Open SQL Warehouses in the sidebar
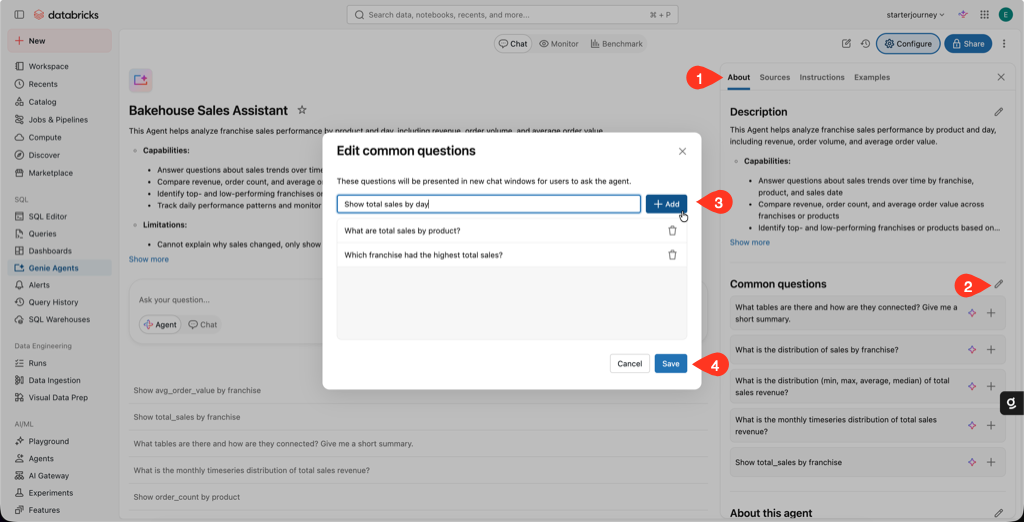The height and width of the screenshot is (522, 1024). [59, 319]
